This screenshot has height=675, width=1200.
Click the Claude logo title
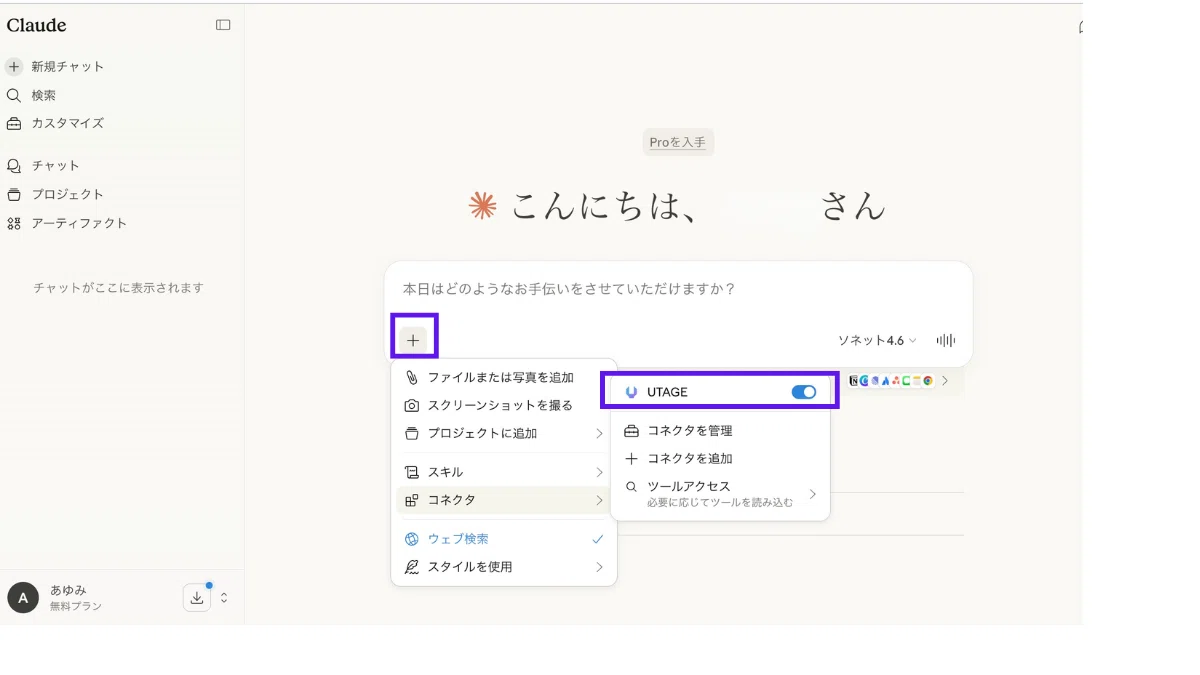coord(36,25)
